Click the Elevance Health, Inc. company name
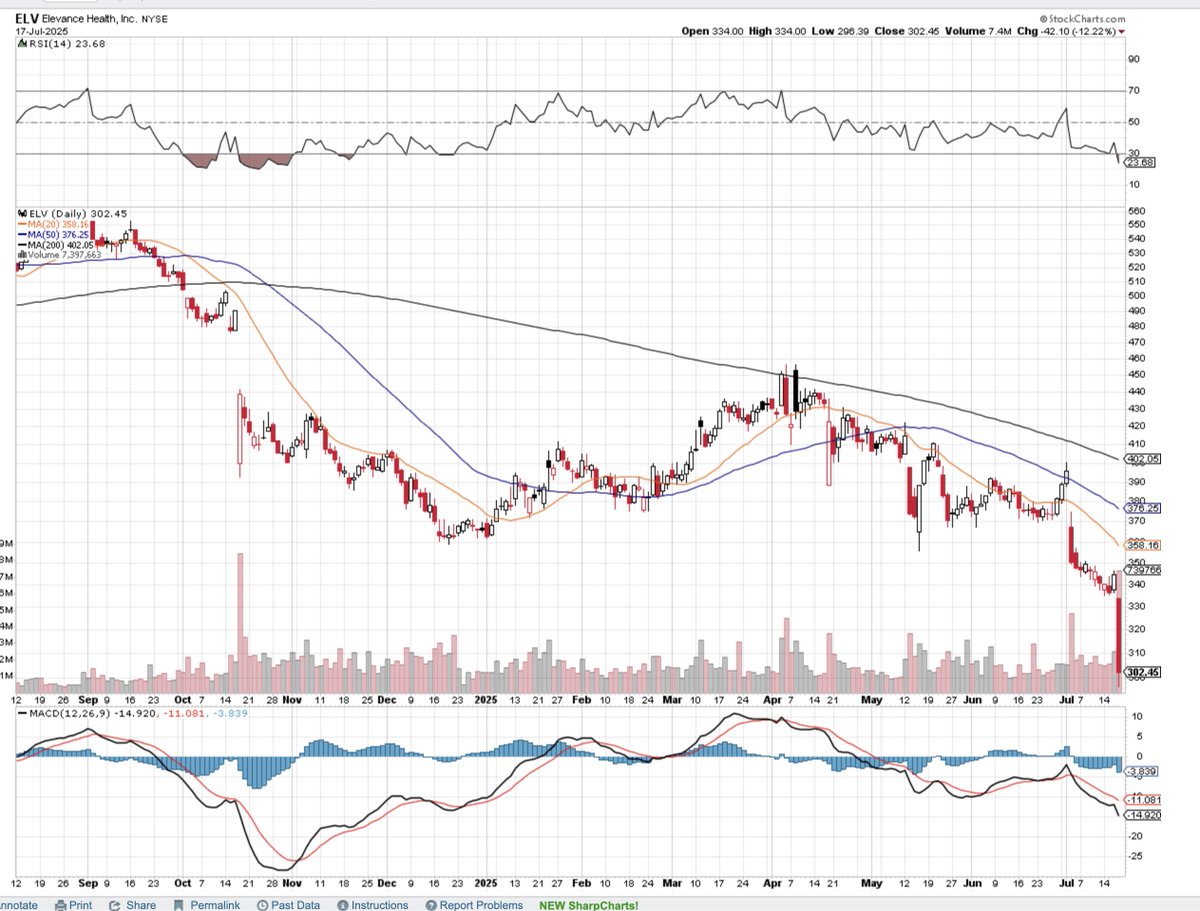1200x911 pixels. click(90, 19)
